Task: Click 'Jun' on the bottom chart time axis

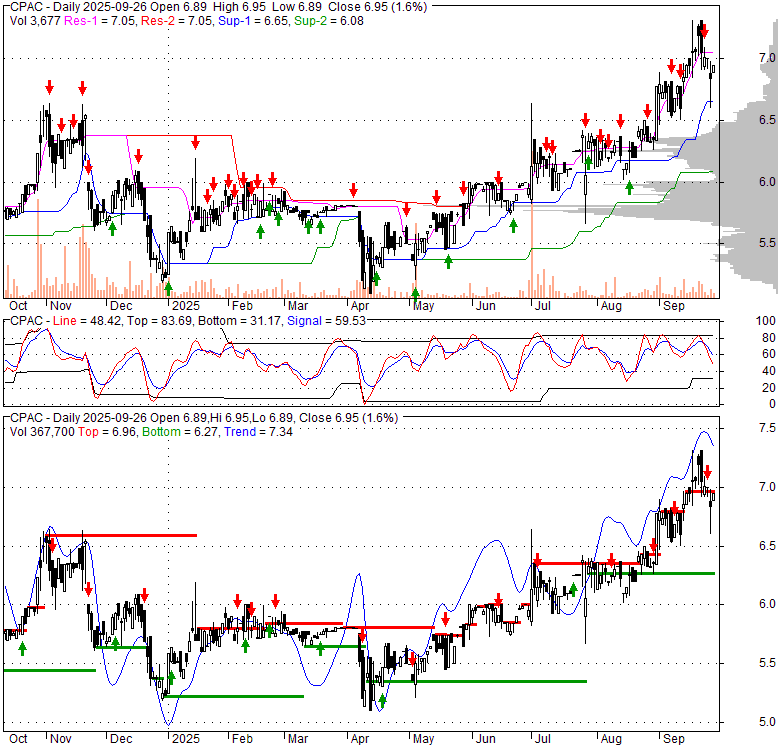Action: tap(486, 739)
